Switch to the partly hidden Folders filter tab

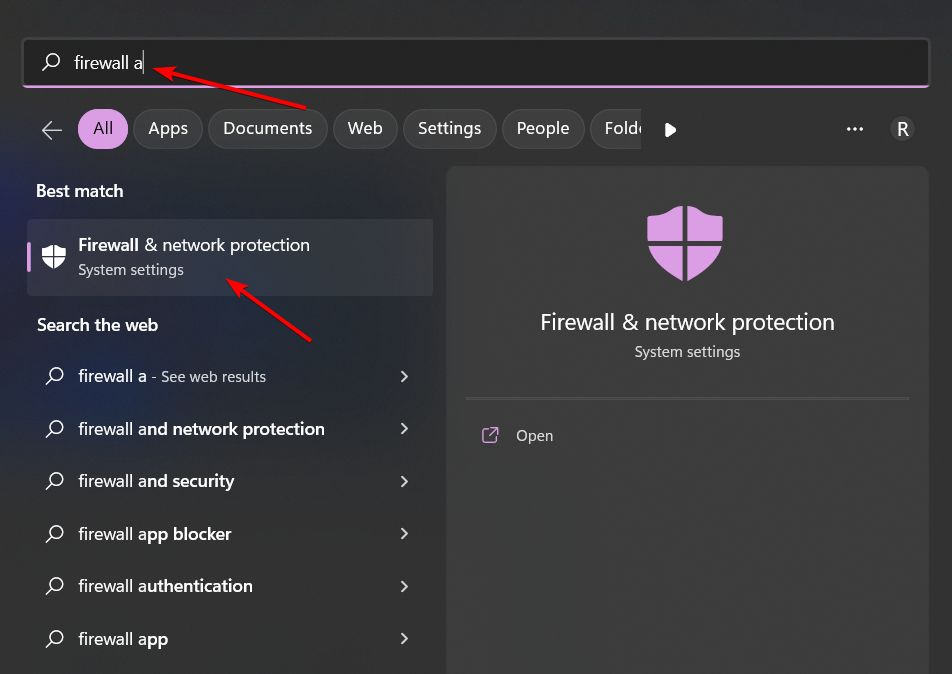(616, 129)
